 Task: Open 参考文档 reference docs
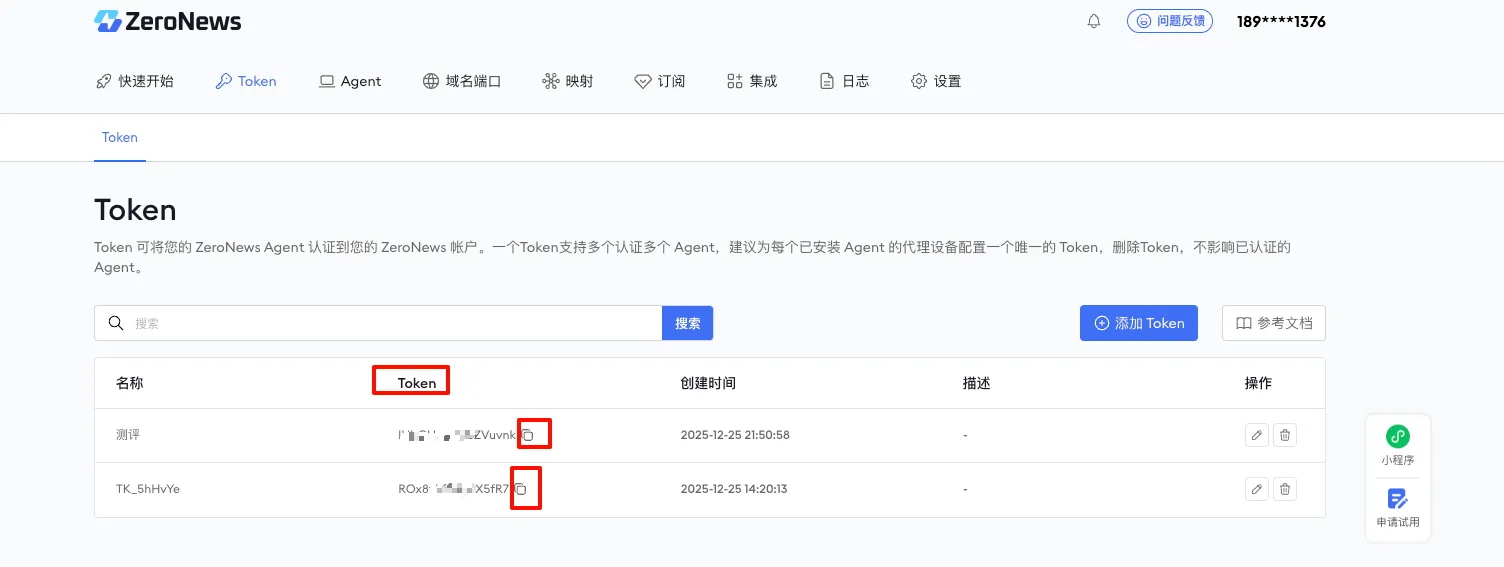[x=1274, y=323]
